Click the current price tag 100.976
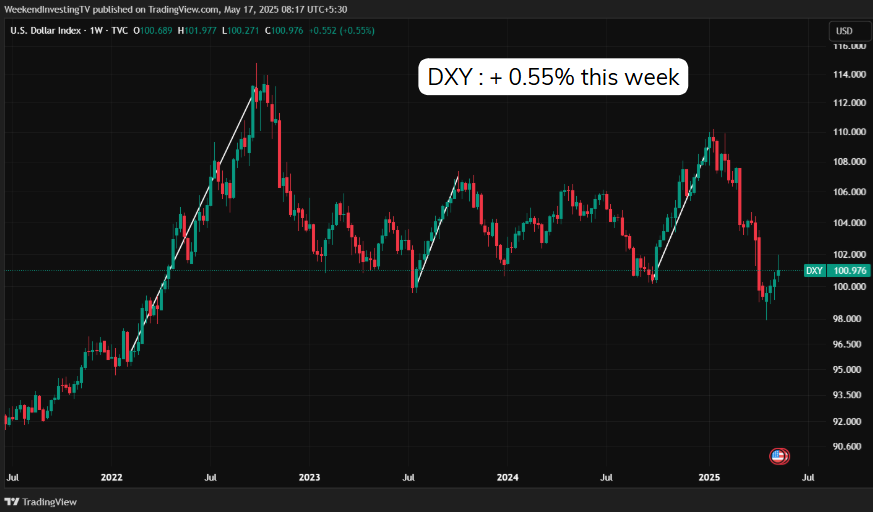 [x=850, y=270]
